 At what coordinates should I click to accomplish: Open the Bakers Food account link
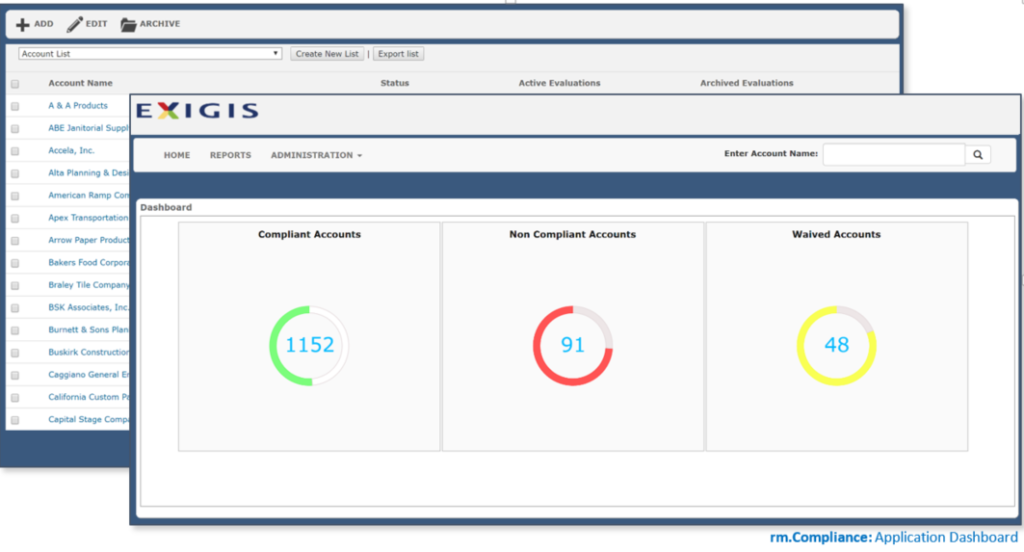[88, 262]
